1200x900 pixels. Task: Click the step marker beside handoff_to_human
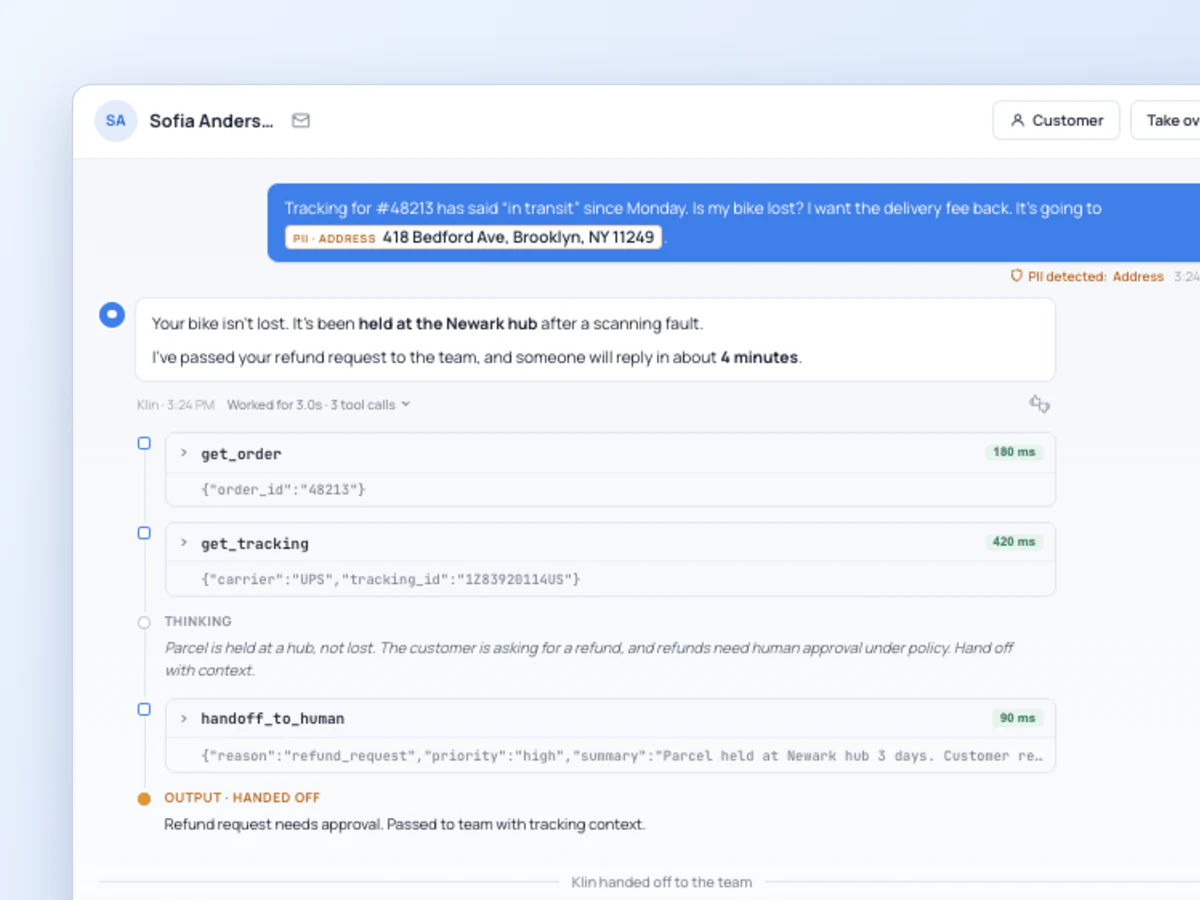(x=144, y=709)
